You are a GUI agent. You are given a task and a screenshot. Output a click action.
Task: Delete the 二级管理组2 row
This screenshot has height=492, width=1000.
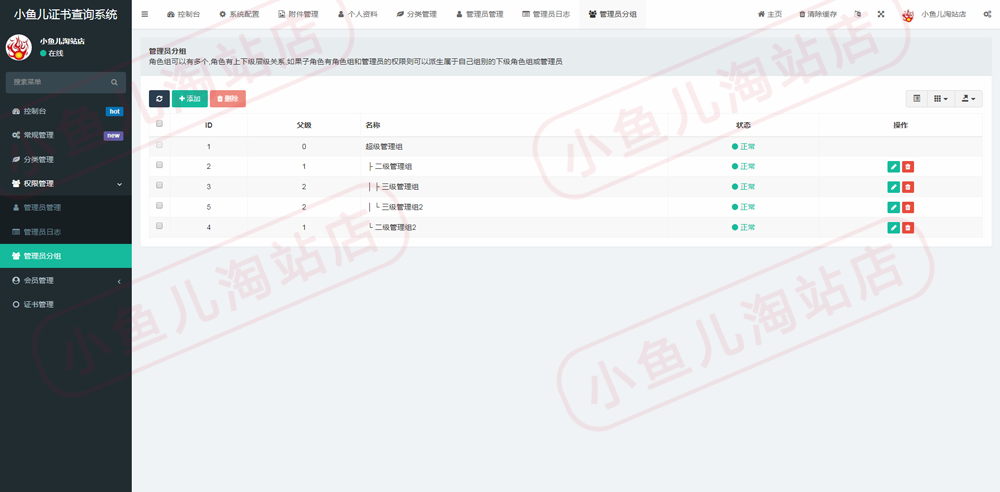tap(908, 228)
